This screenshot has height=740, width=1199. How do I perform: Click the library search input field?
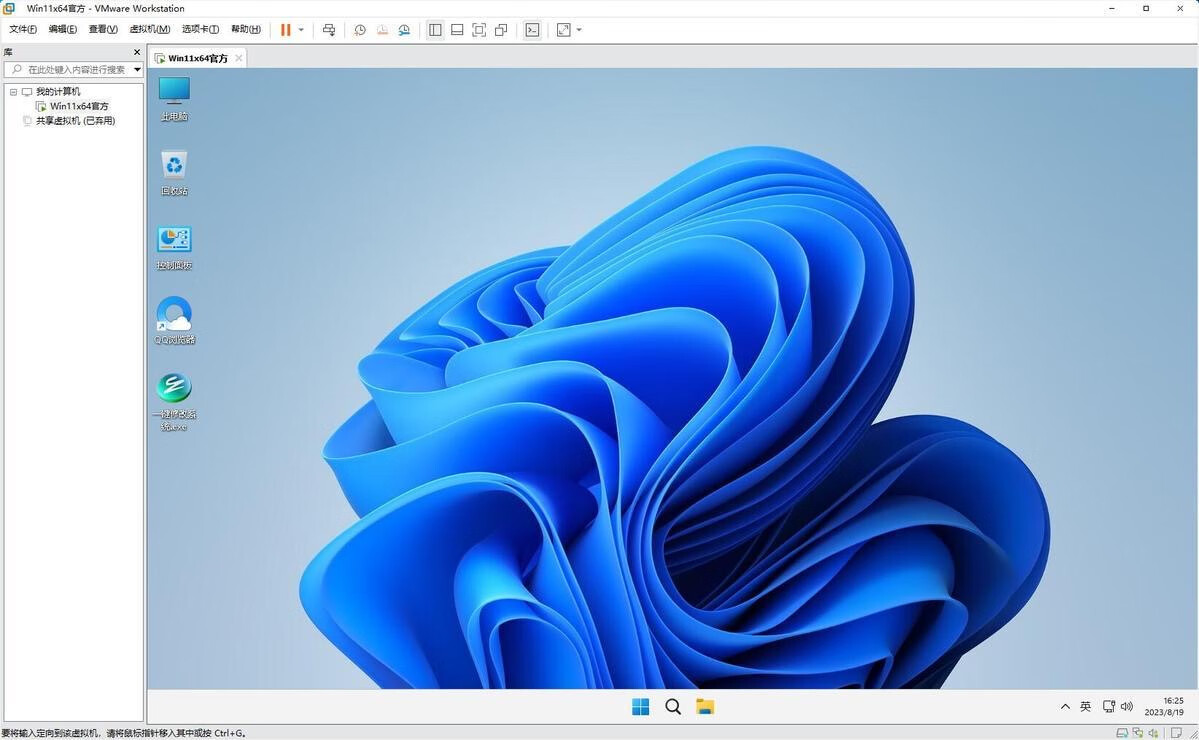pyautogui.click(x=75, y=70)
